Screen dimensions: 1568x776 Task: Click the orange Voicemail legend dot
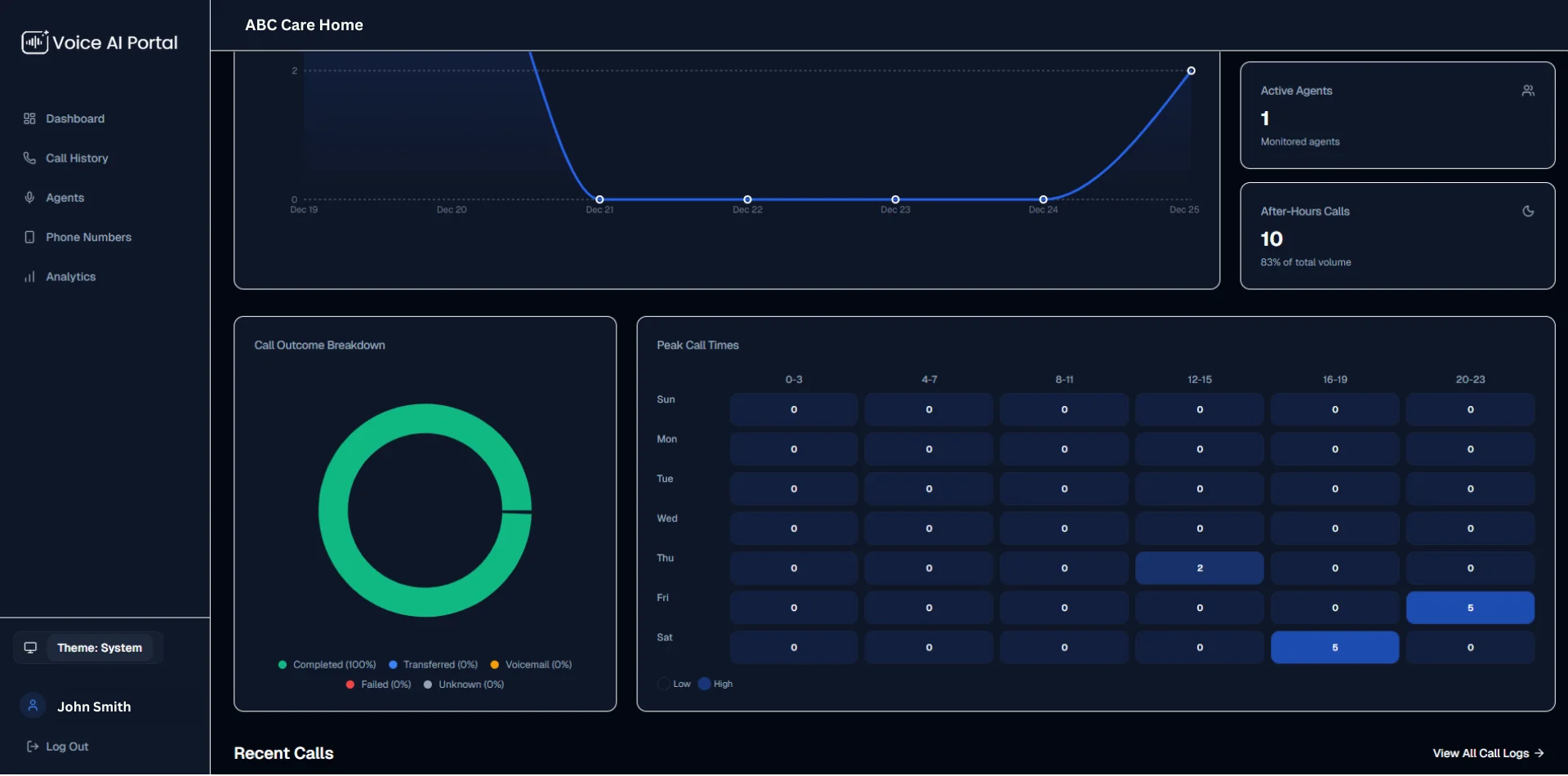click(x=494, y=665)
